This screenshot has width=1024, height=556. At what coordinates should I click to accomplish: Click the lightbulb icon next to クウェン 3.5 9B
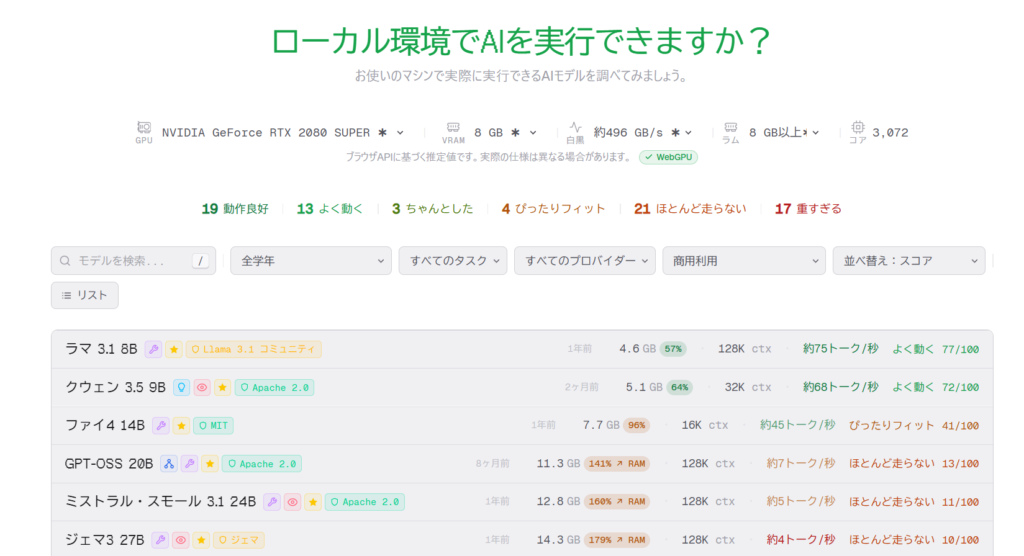click(x=181, y=387)
